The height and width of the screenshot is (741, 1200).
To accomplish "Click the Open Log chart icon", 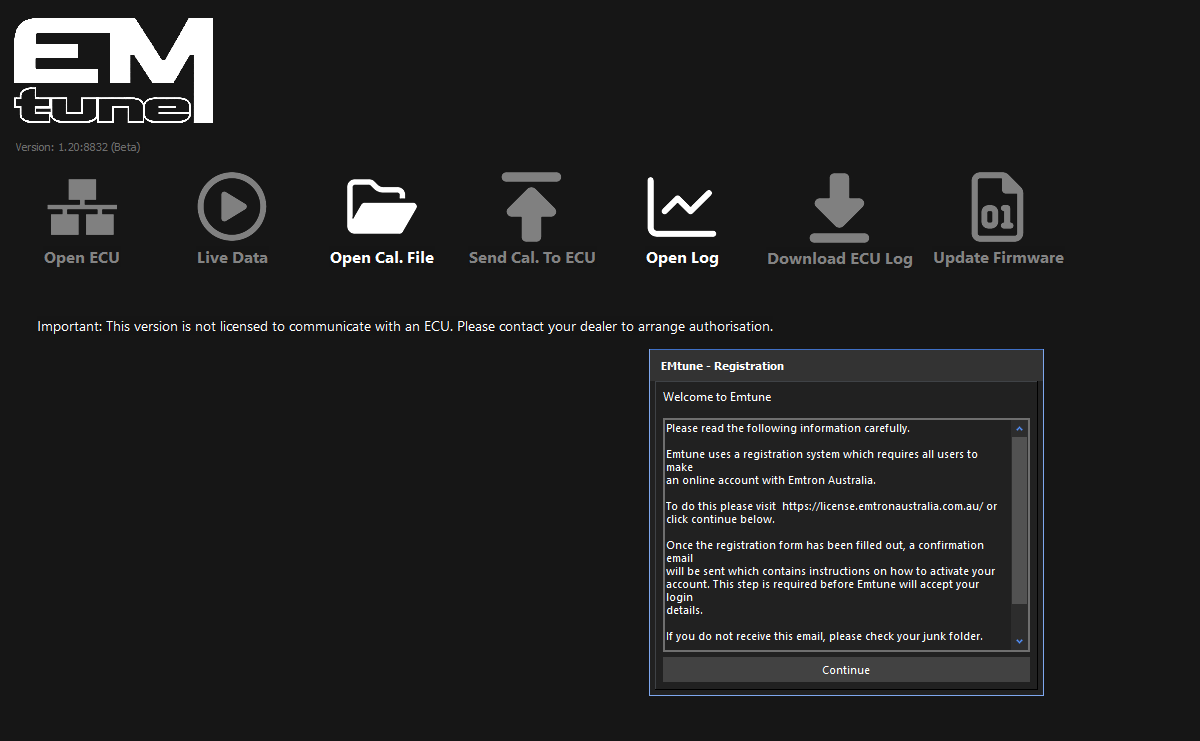I will tap(681, 207).
